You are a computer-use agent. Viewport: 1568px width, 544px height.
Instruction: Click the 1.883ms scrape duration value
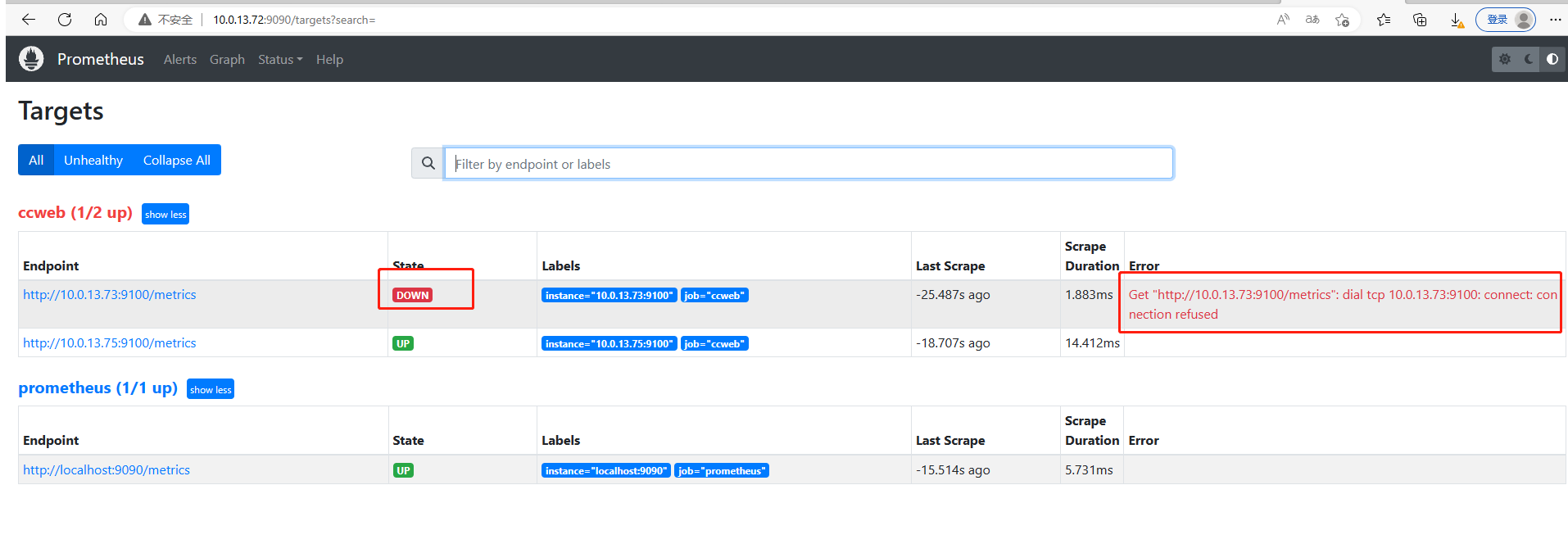click(1089, 294)
